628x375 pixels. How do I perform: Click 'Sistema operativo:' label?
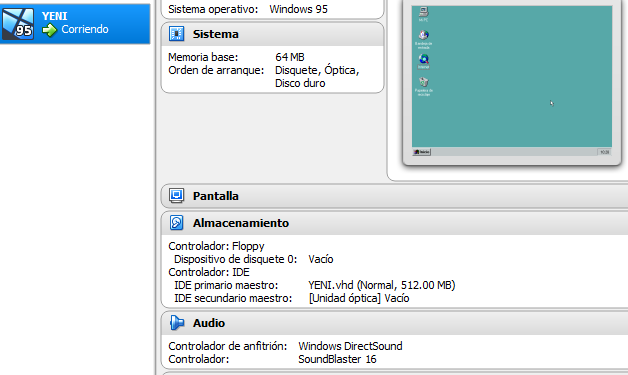pyautogui.click(x=213, y=9)
